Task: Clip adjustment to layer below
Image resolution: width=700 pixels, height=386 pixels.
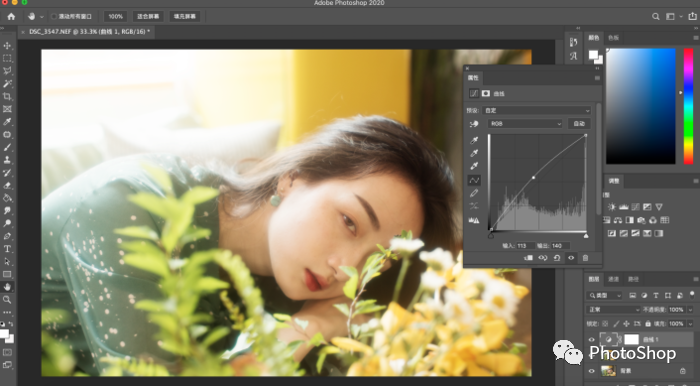Action: click(x=528, y=258)
